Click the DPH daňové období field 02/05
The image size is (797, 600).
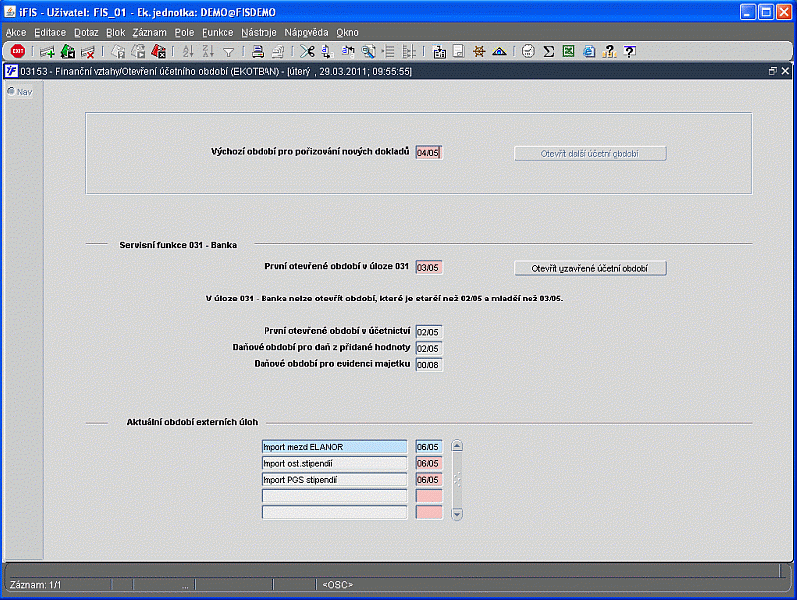pos(428,348)
